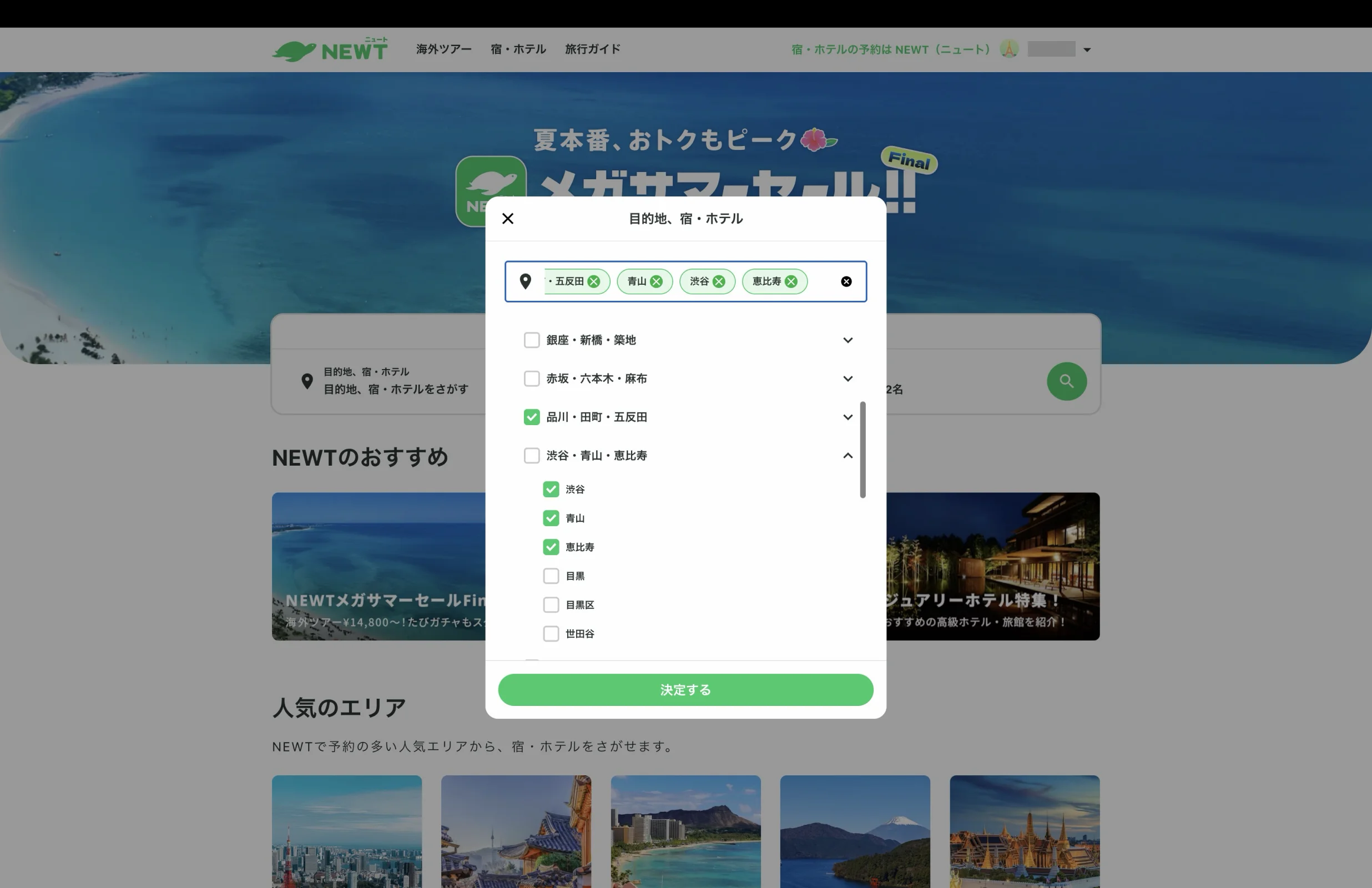Open the luxury hotel feature banner

tap(993, 566)
